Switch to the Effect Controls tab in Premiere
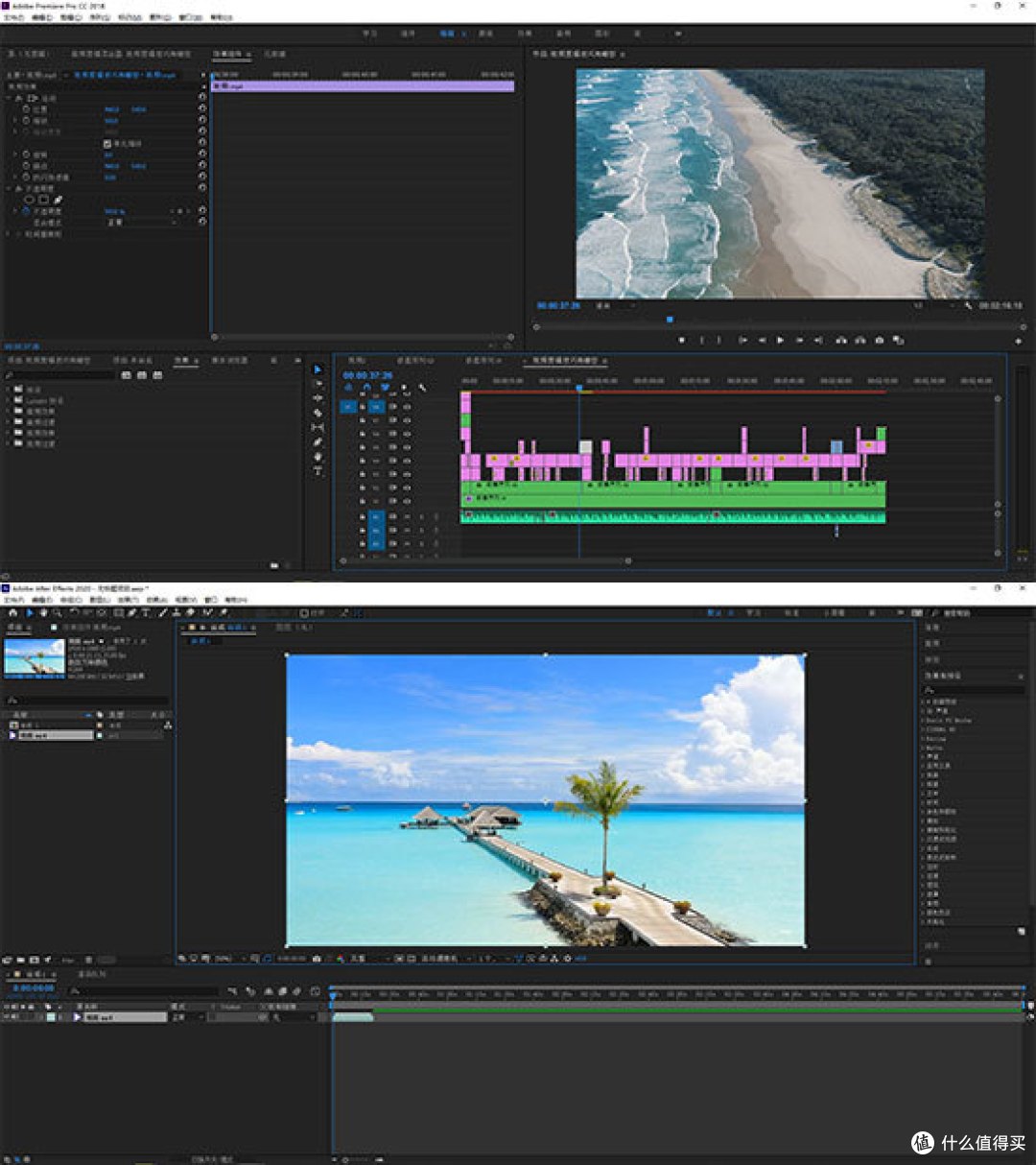Image resolution: width=1036 pixels, height=1165 pixels. tap(231, 54)
